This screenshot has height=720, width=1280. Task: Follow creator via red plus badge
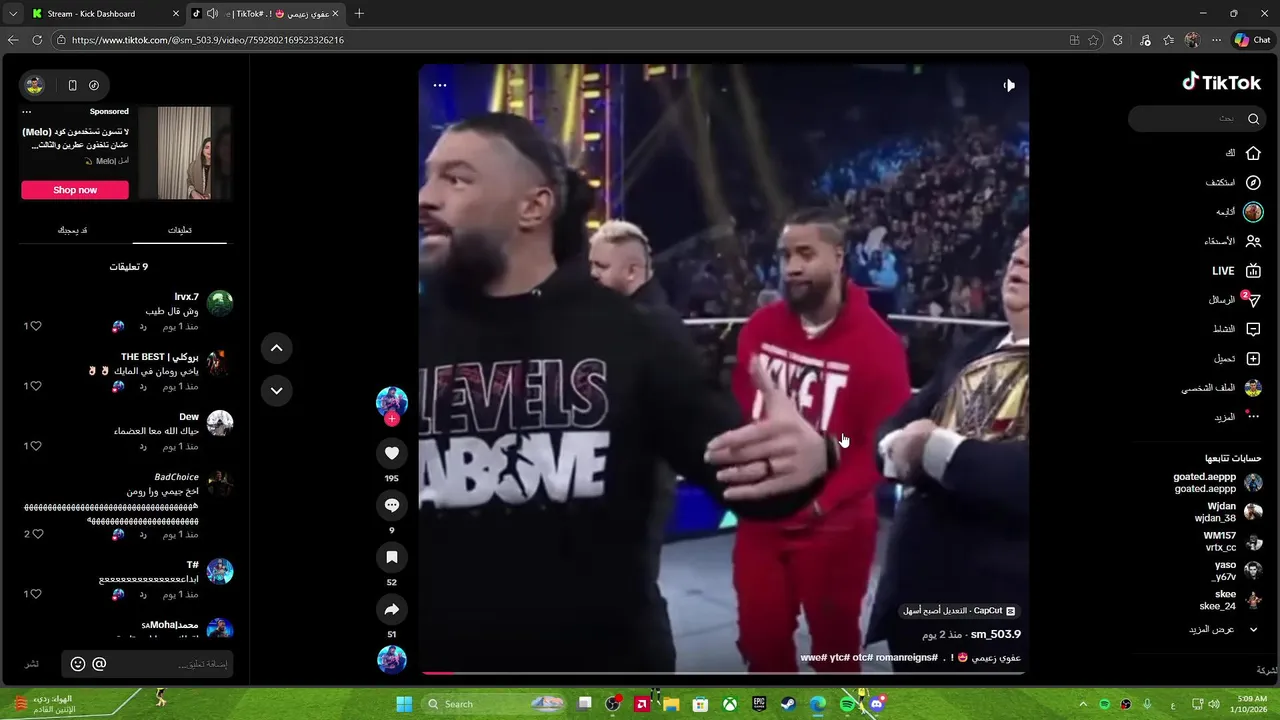[x=391, y=419]
